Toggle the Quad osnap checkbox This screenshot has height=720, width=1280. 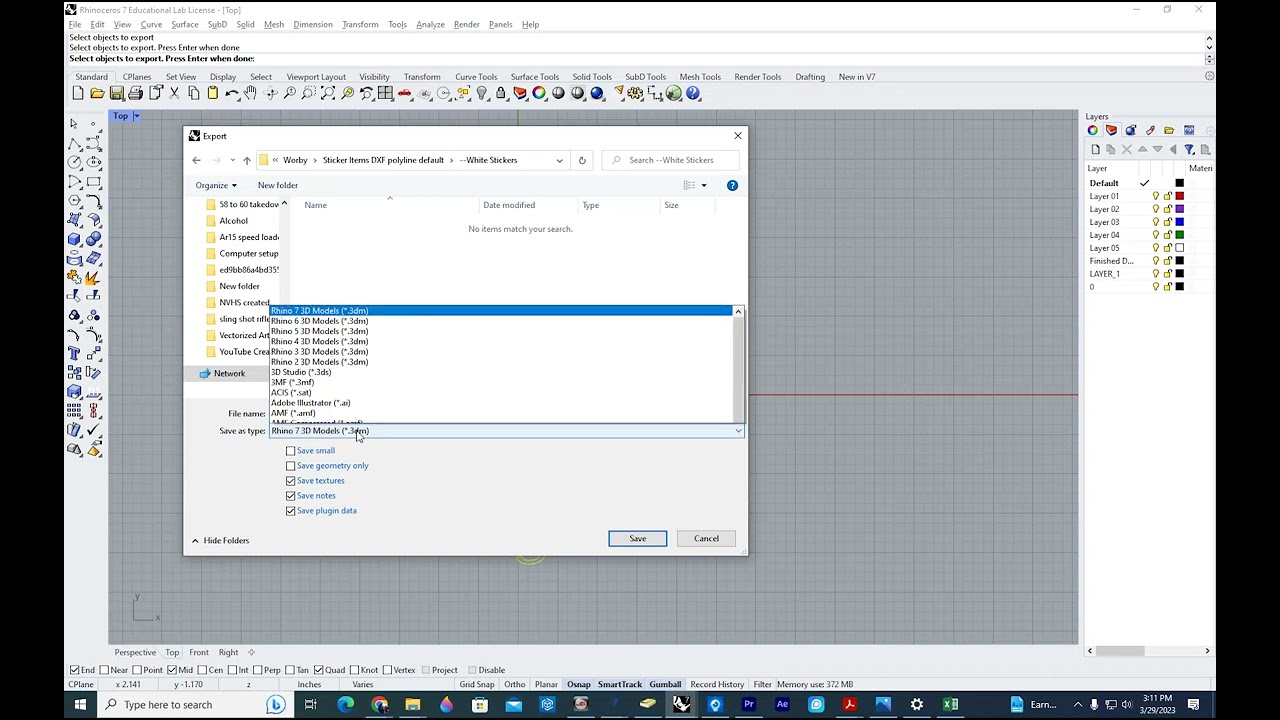click(318, 670)
